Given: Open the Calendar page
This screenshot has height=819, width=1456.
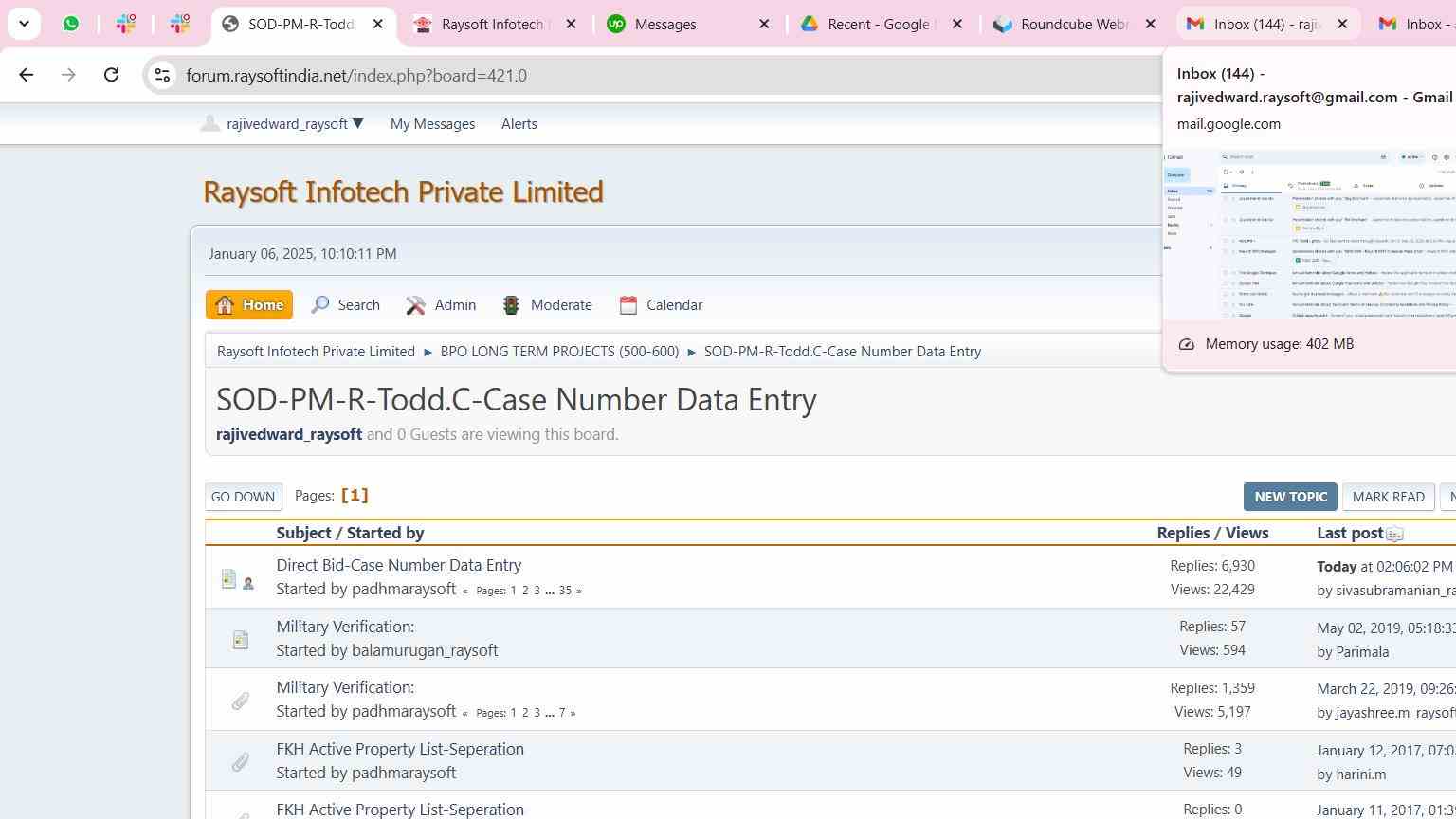Looking at the screenshot, I should click(661, 305).
